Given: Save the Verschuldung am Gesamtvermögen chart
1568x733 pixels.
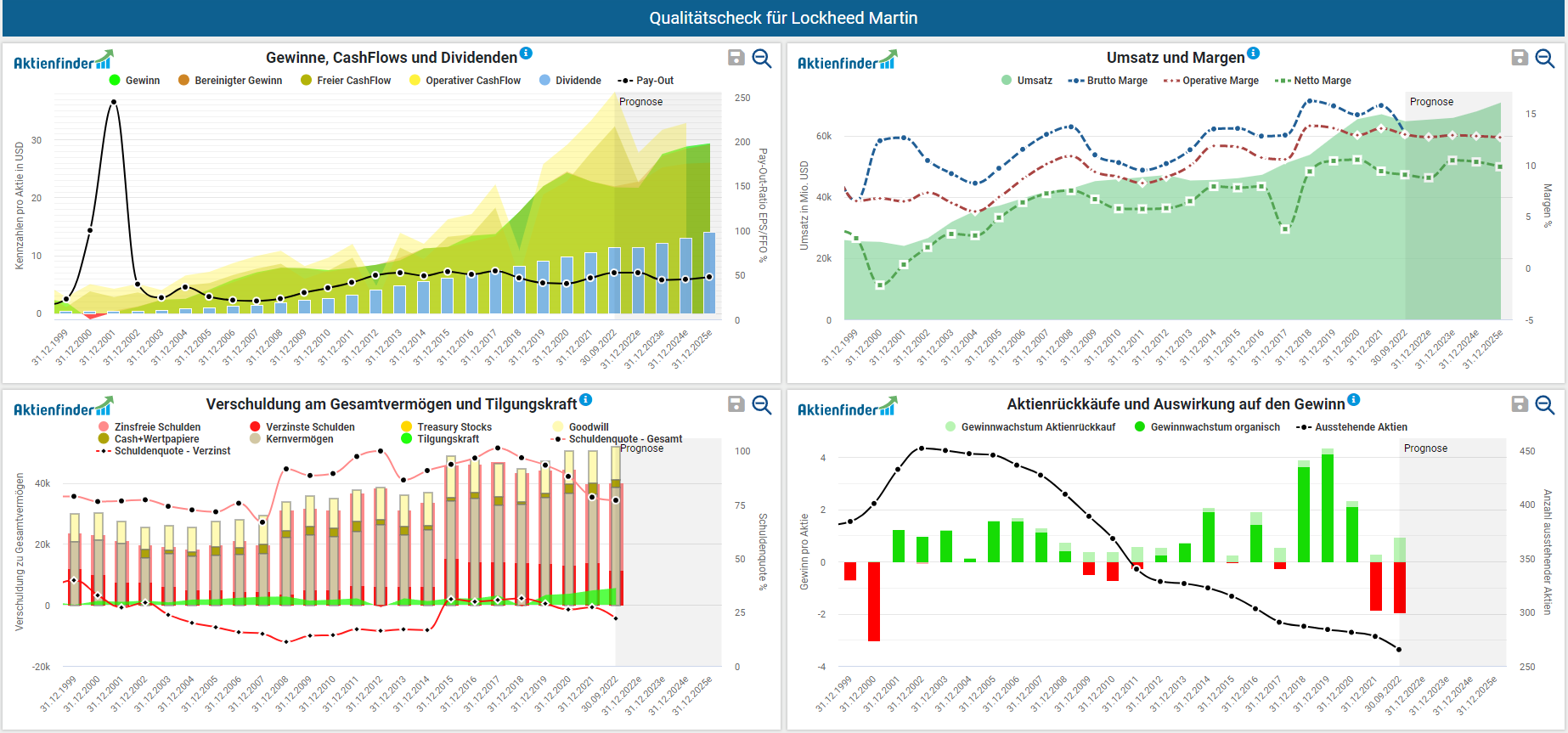Looking at the screenshot, I should [x=736, y=404].
